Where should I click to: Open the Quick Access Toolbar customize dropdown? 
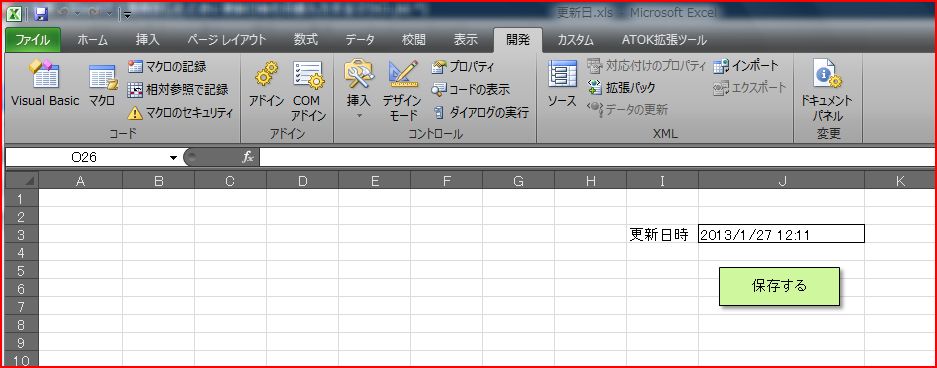click(128, 13)
